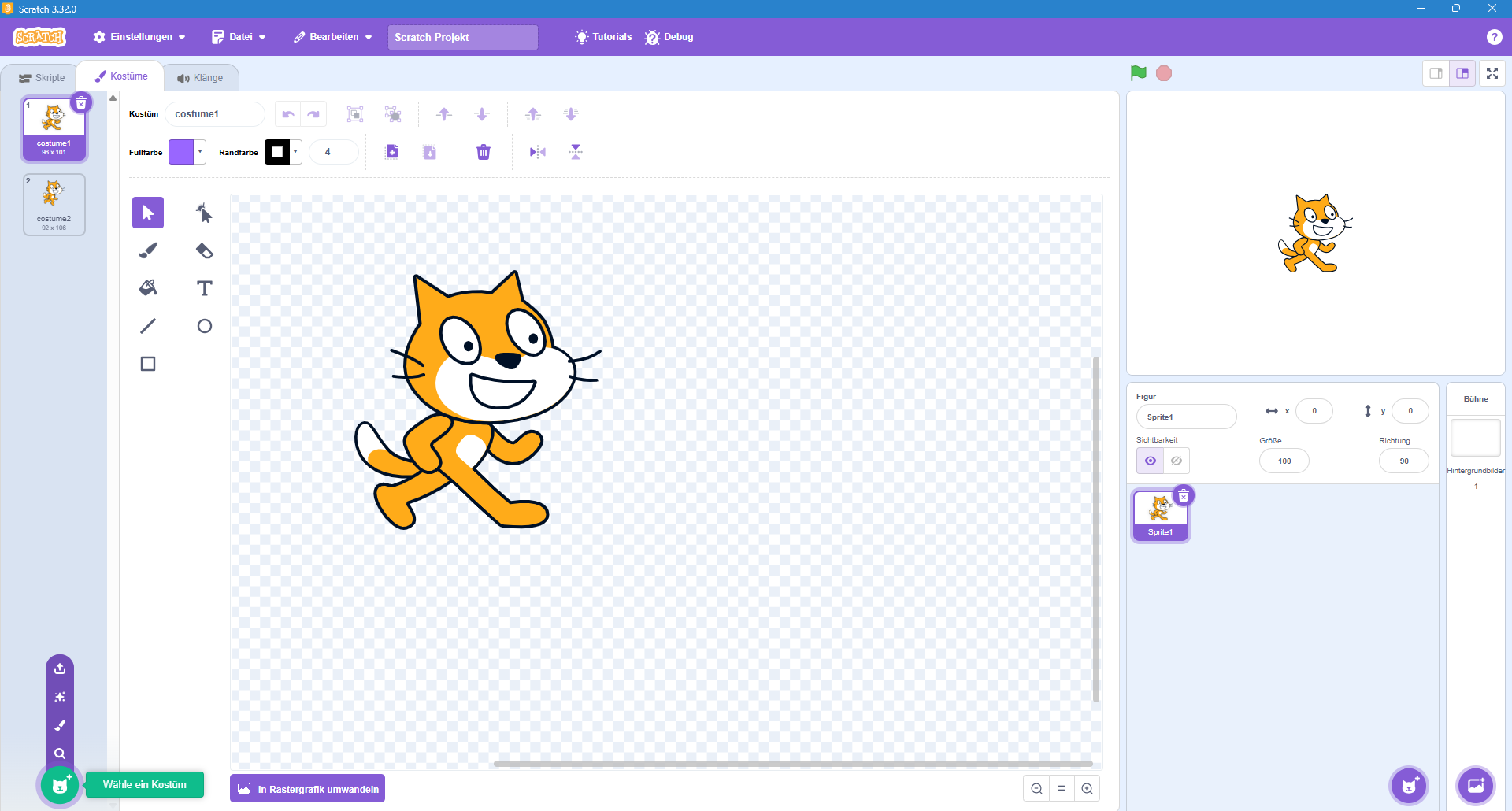Click the Paste icon
The height and width of the screenshot is (811, 1512).
point(430,152)
